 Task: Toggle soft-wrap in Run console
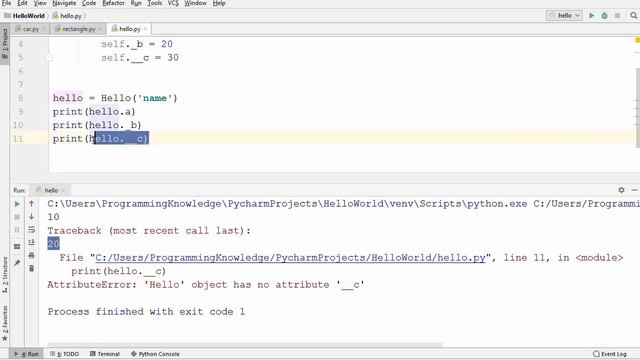[31, 230]
